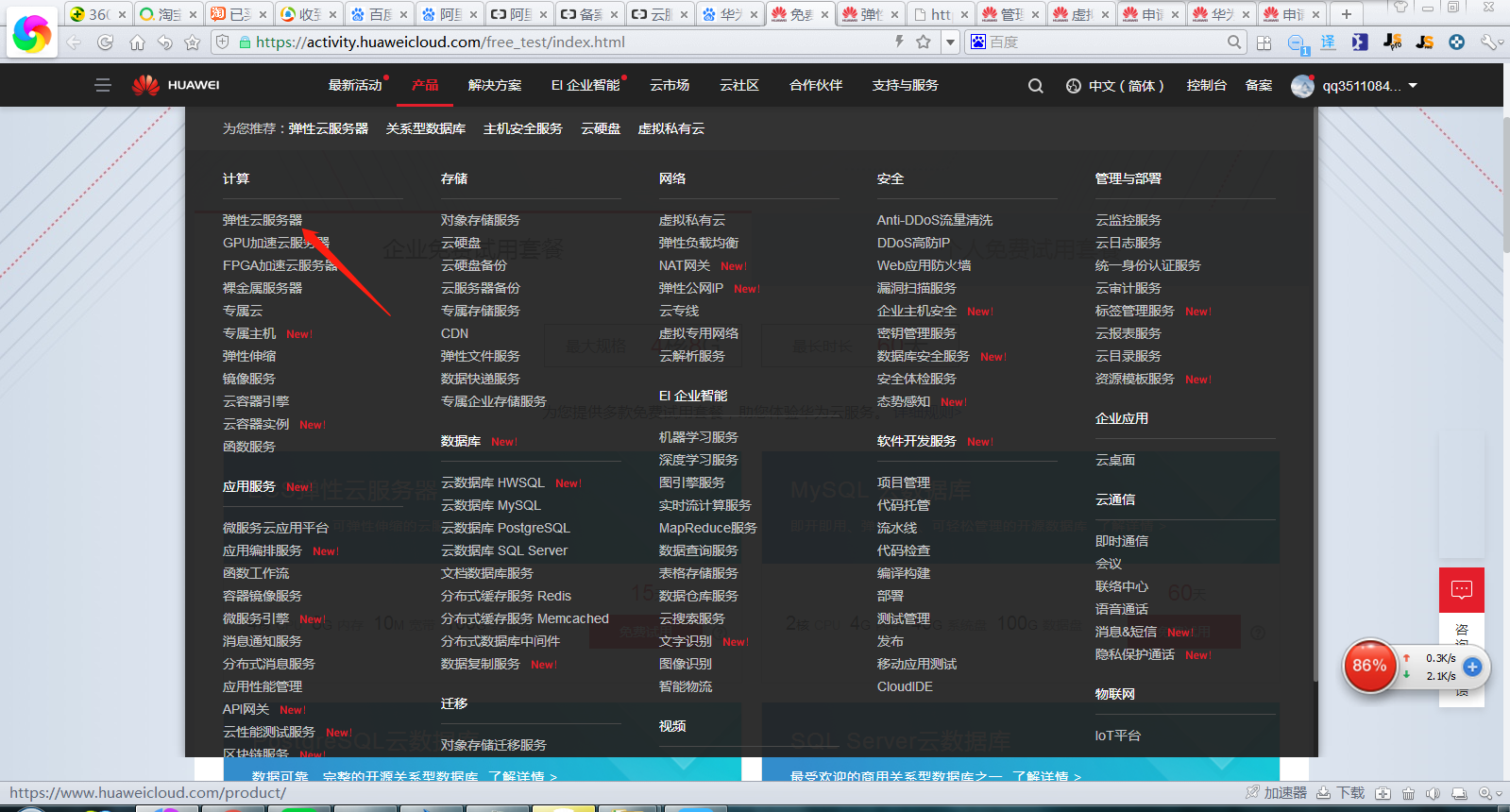
Task: Open browser extensions grid icon
Action: pyautogui.click(x=1264, y=42)
